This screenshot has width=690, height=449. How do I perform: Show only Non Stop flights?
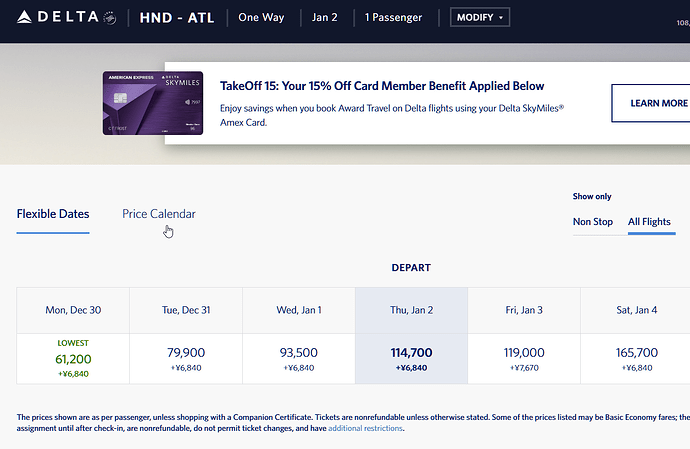coord(593,221)
